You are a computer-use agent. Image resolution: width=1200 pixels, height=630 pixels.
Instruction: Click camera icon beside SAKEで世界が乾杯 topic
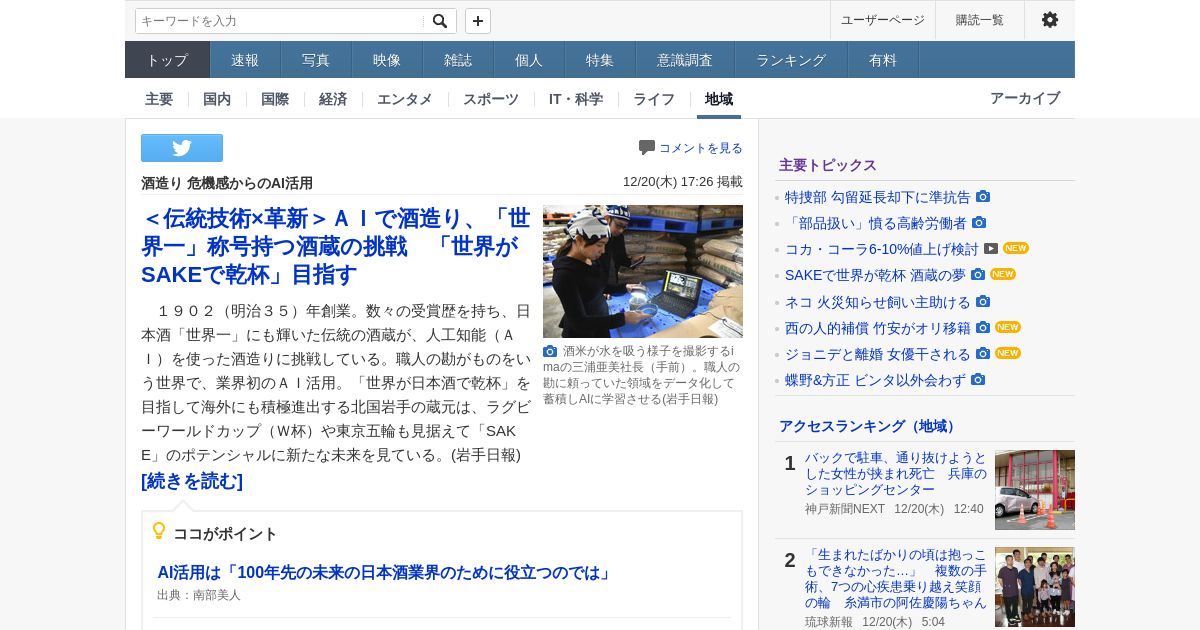[978, 274]
